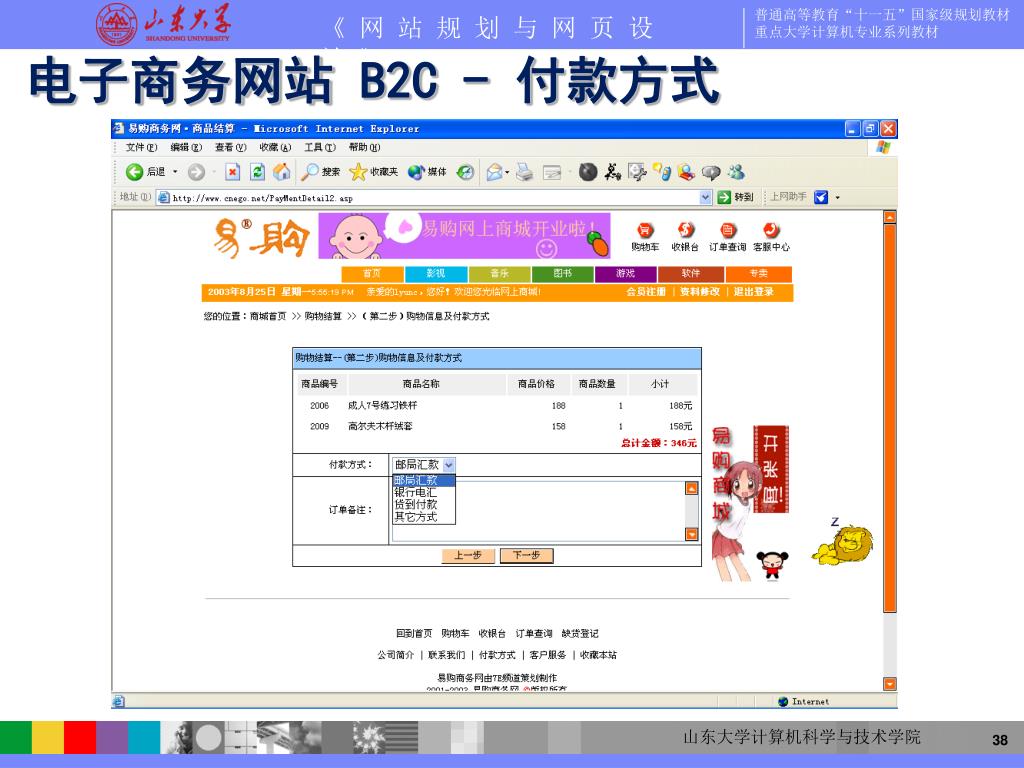Switch to the 专卖 navigation tab
The width and height of the screenshot is (1024, 768).
(x=758, y=273)
